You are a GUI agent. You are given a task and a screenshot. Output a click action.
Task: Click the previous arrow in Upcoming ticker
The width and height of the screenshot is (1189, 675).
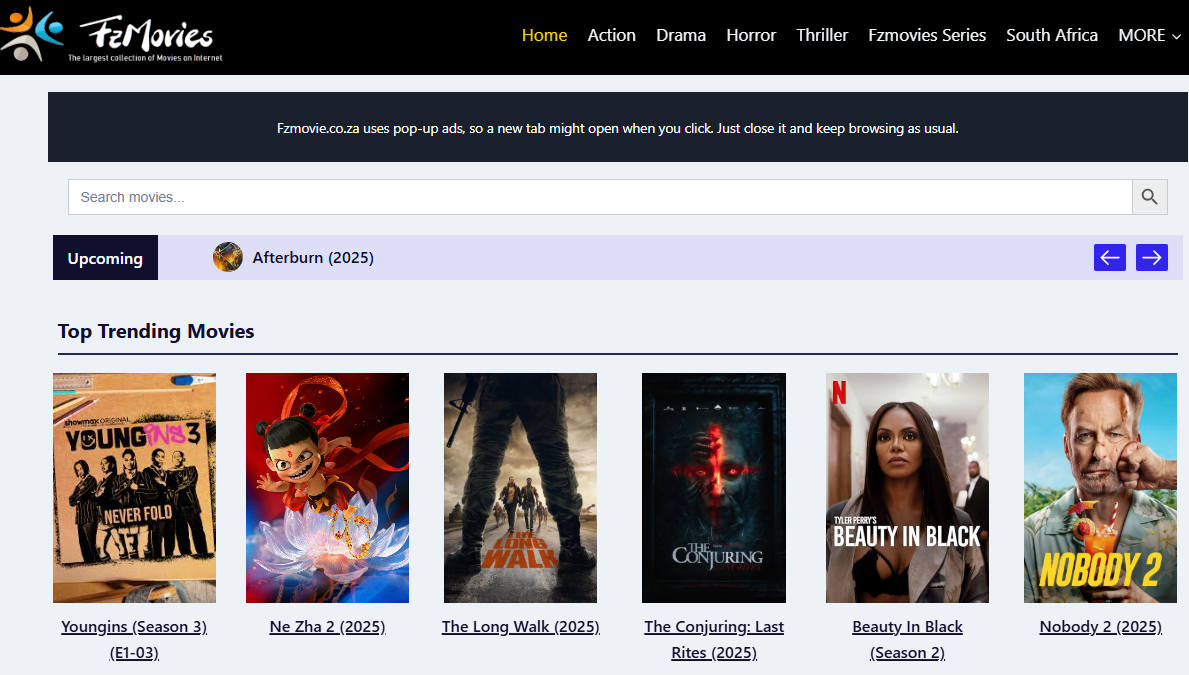(1109, 258)
